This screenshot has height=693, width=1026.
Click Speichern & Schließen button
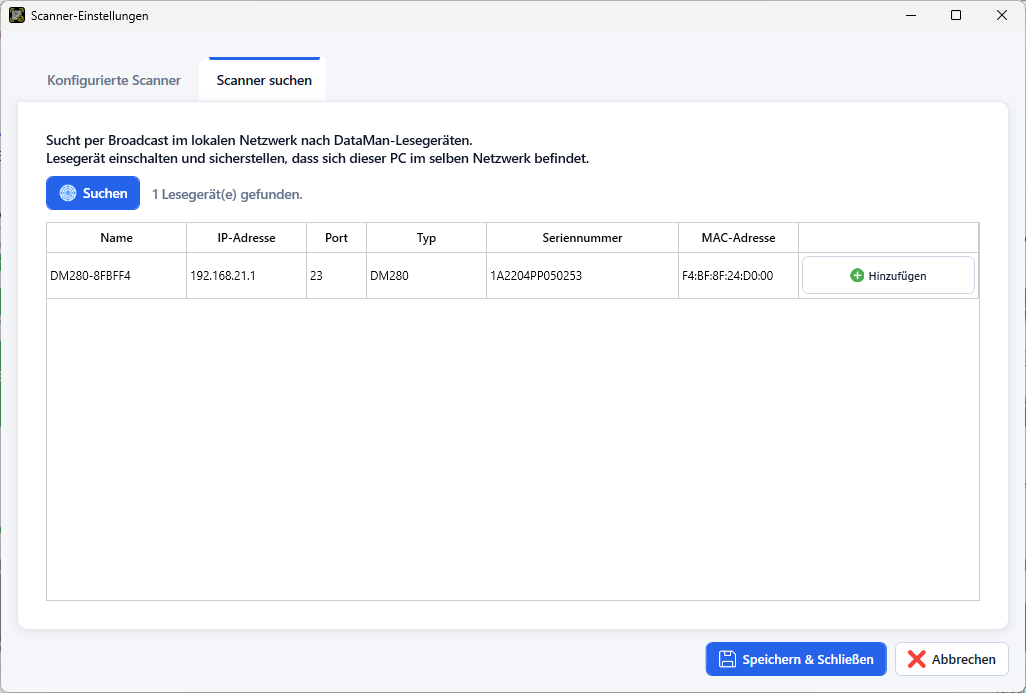[796, 659]
